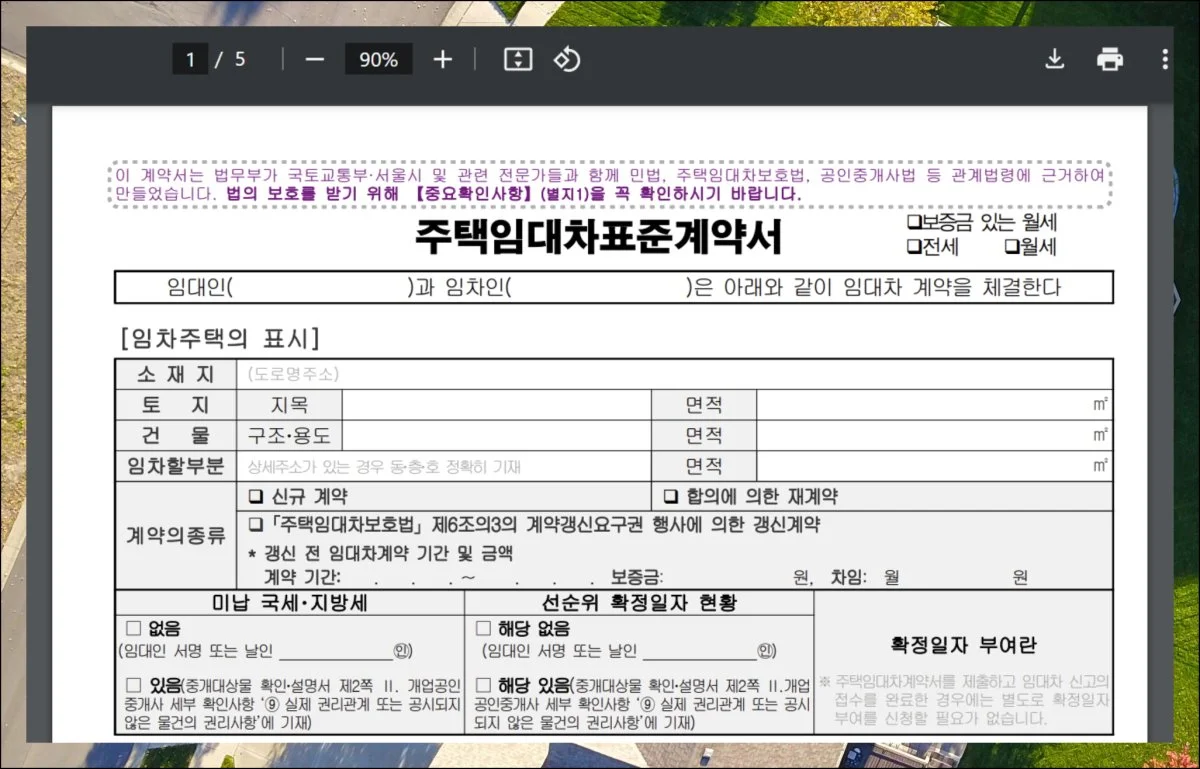Rotate the document counterclockwise
This screenshot has width=1200, height=769.
[x=567, y=60]
